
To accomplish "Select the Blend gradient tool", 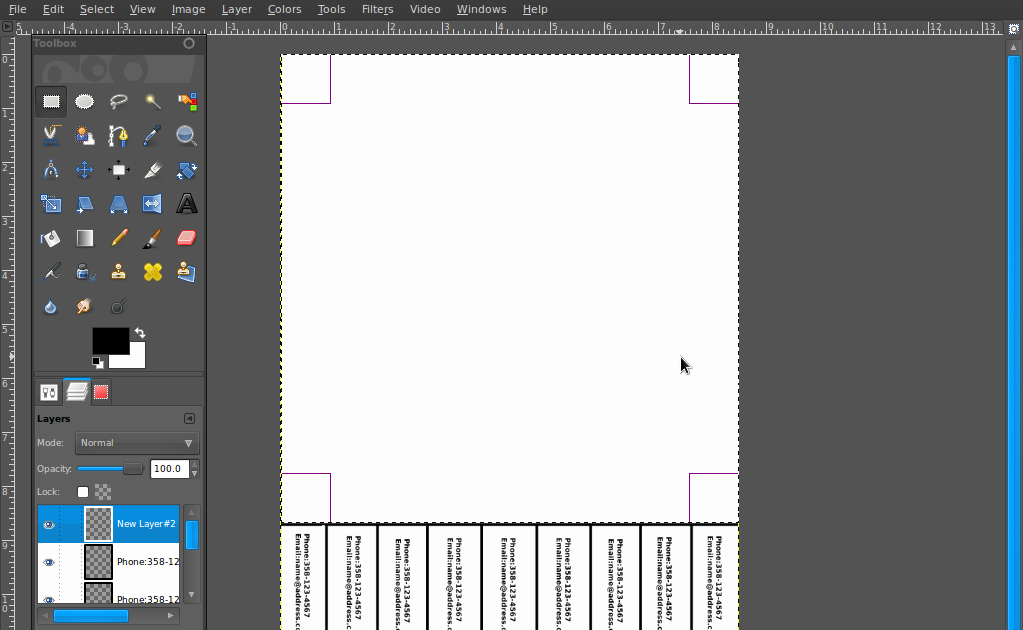I will click(x=85, y=238).
